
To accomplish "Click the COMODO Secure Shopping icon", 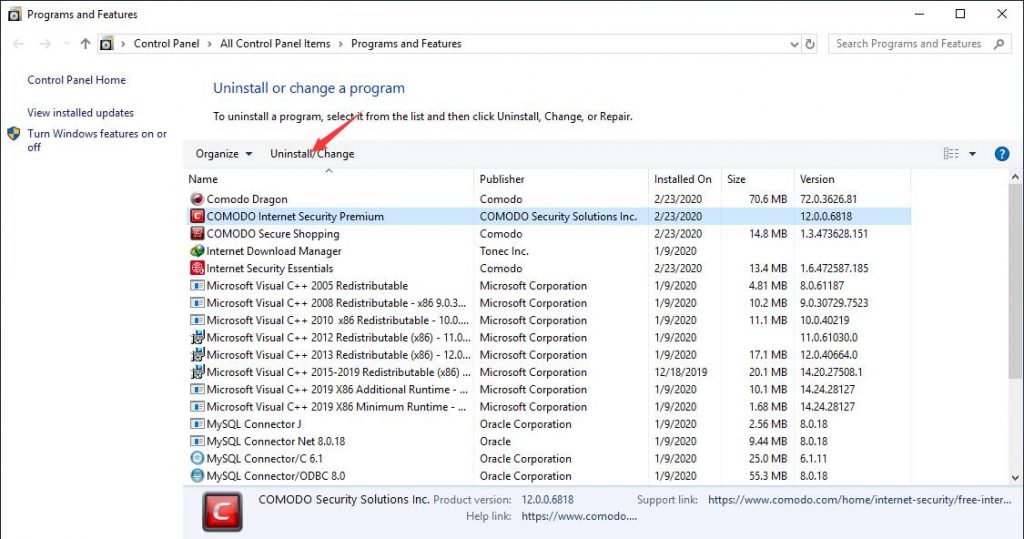I will pyautogui.click(x=197, y=233).
